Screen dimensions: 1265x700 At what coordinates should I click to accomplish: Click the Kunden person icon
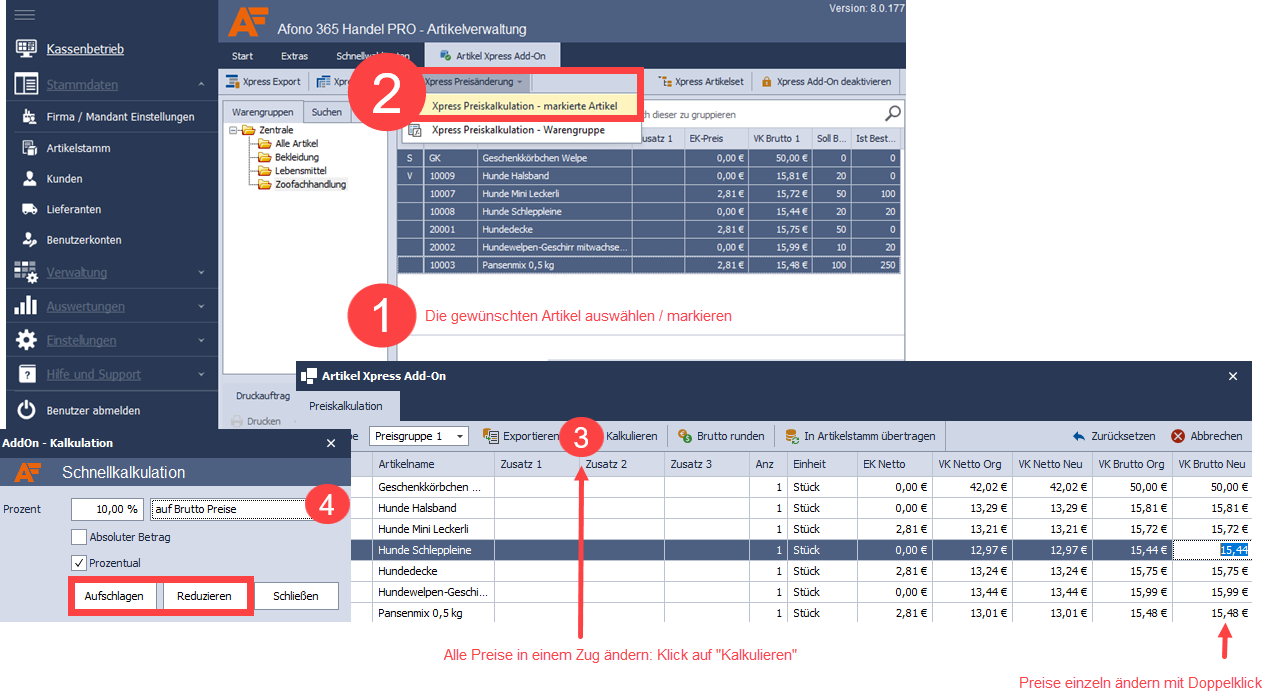tap(29, 178)
